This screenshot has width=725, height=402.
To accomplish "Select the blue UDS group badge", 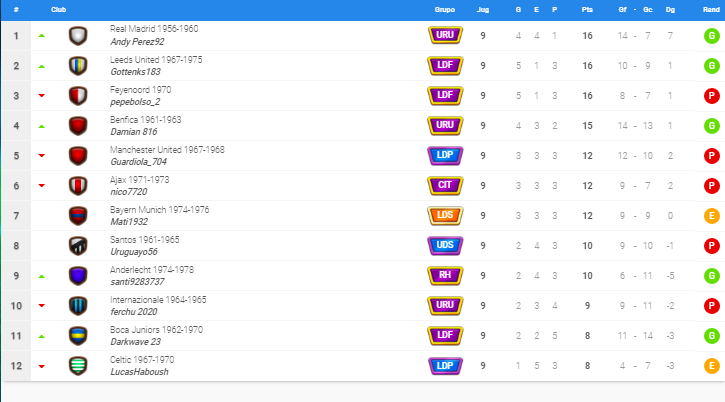I will 445,245.
